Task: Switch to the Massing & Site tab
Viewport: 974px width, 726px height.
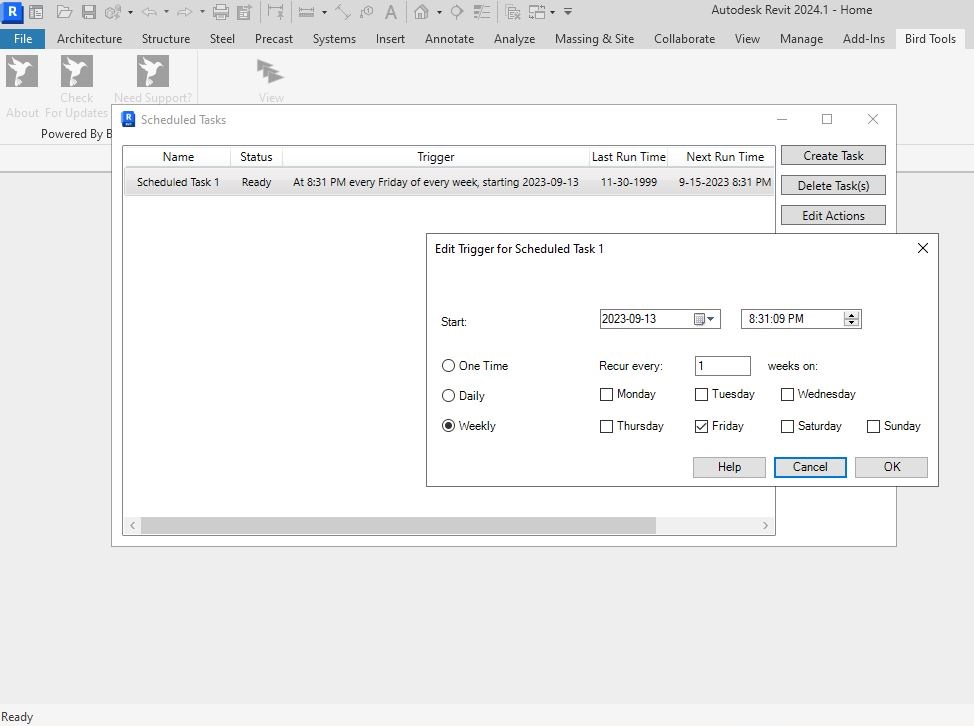Action: [594, 39]
